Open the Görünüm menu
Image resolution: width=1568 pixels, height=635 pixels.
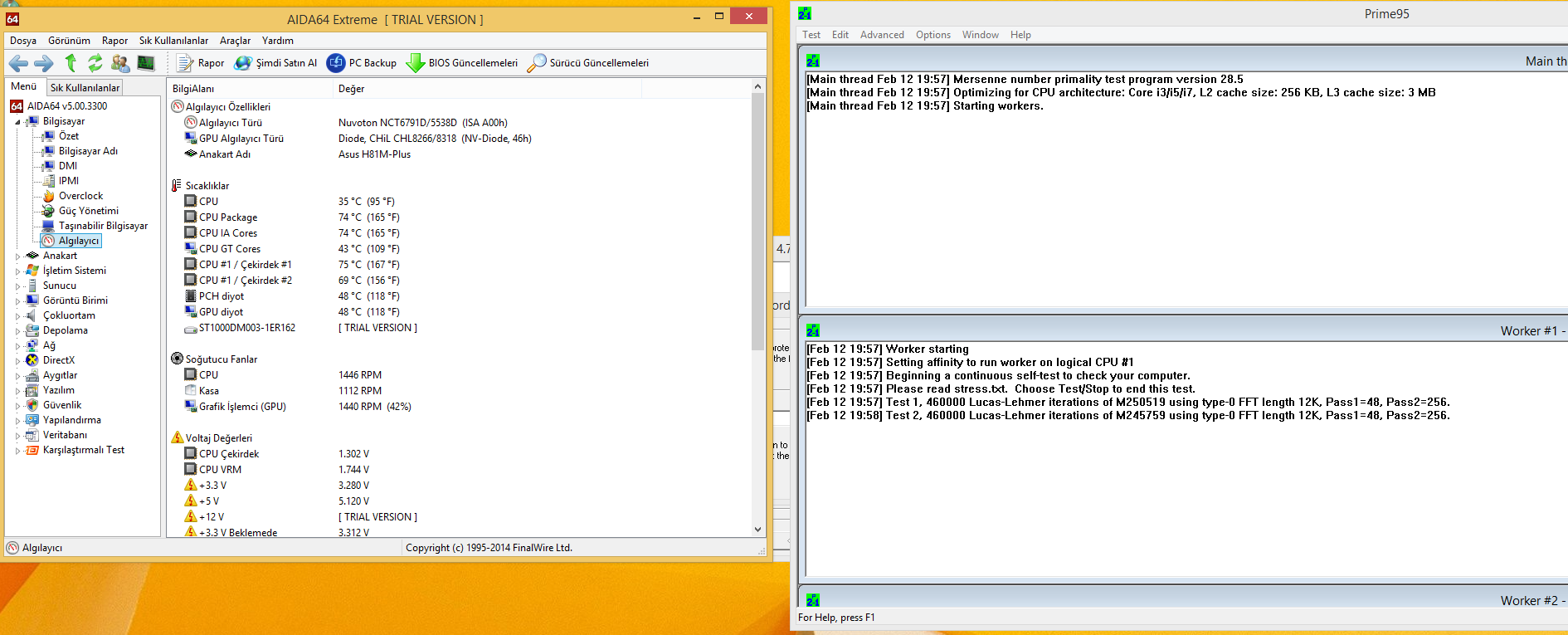point(69,41)
